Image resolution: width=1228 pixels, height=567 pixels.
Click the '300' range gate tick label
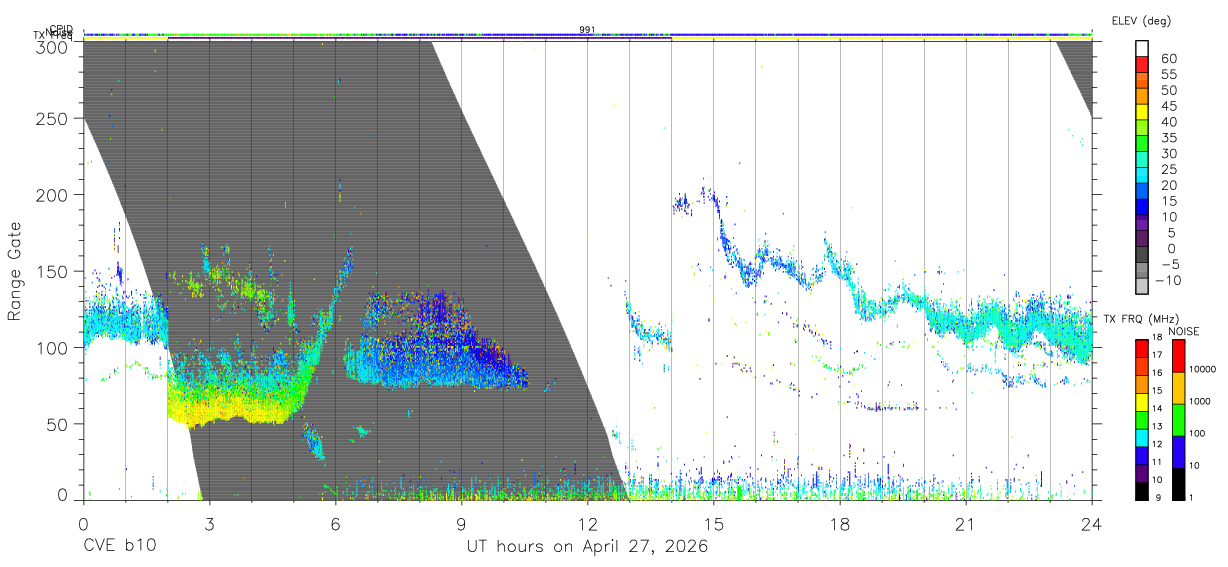click(x=53, y=46)
